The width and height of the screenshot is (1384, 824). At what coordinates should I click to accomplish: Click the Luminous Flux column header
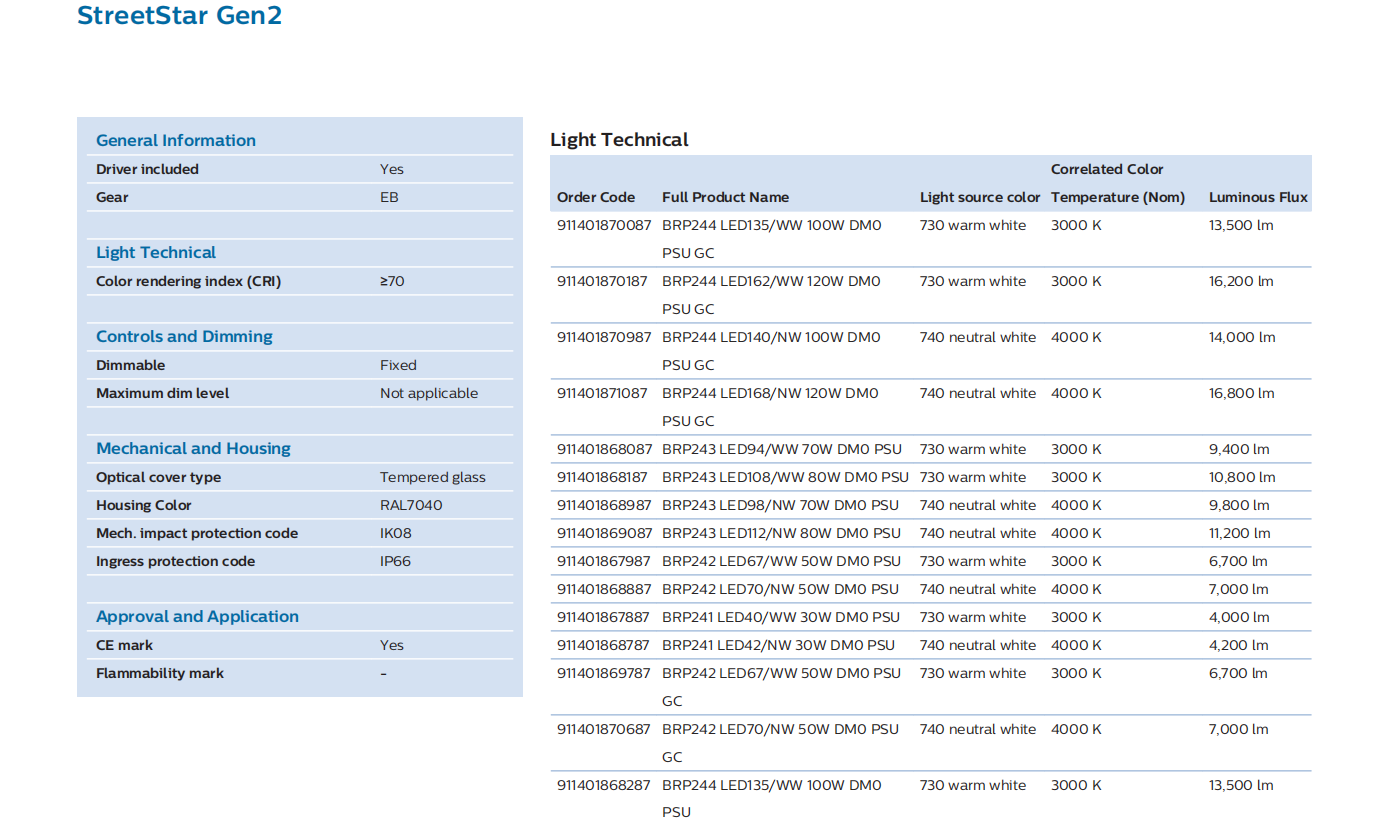pyautogui.click(x=1258, y=197)
